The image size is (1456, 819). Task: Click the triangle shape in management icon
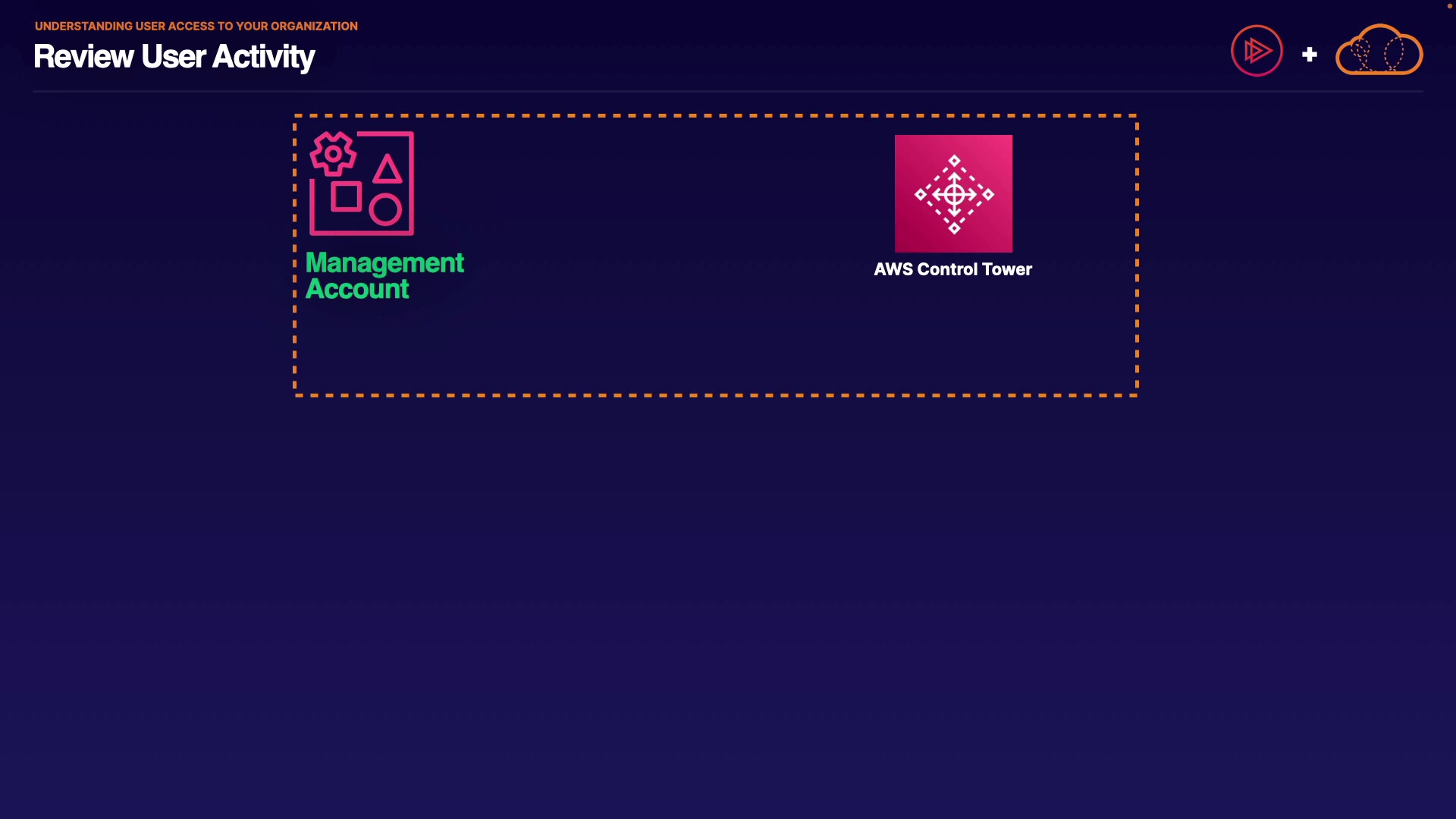[388, 169]
